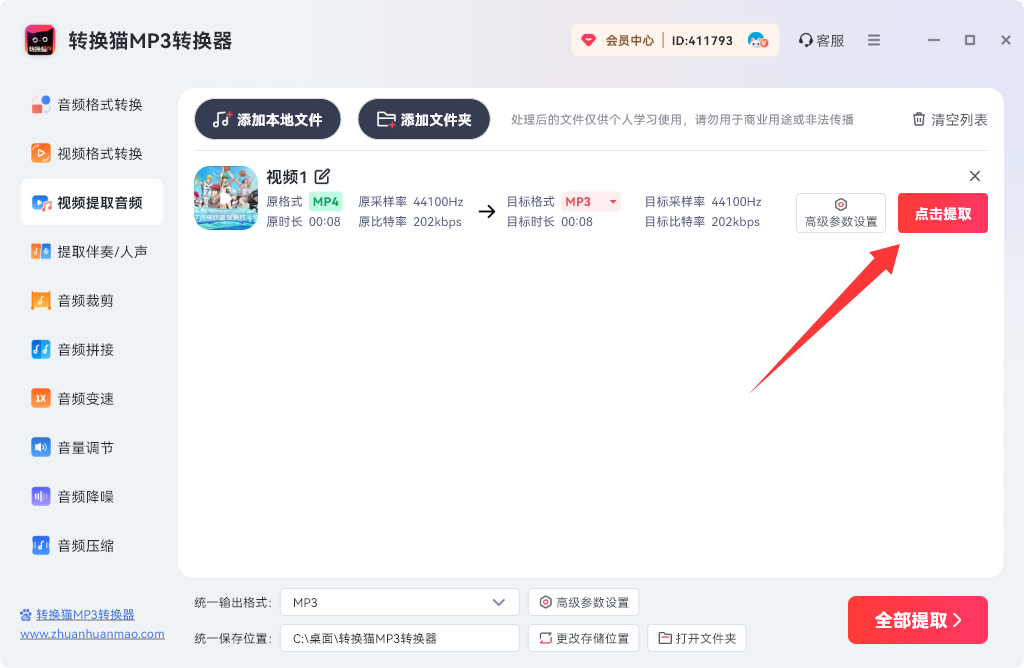1024x668 pixels.
Task: Open the 统一输出格式 output format dropdown
Action: 399,602
